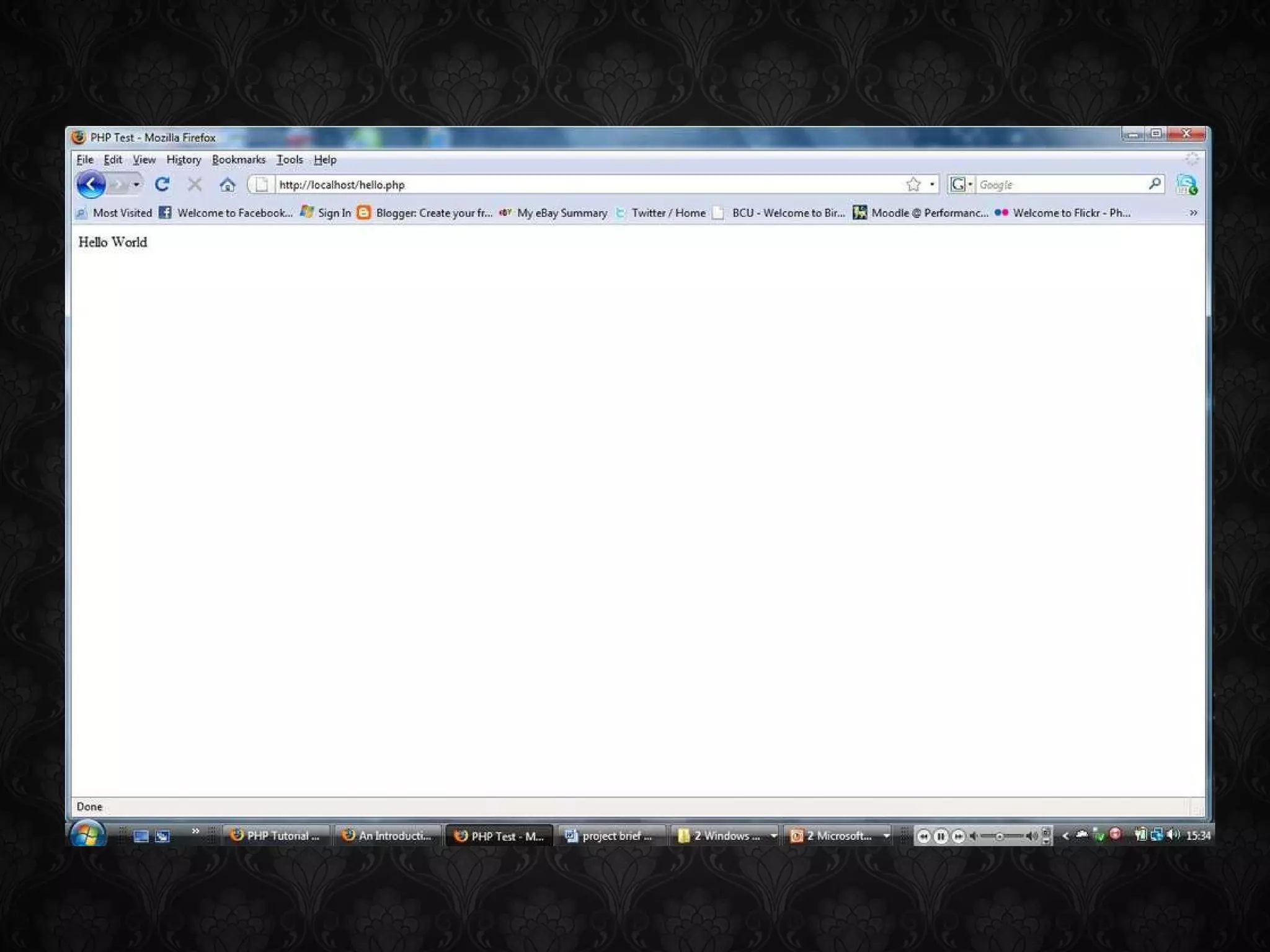Click the red circular tray icon
This screenshot has height=952, width=1270.
click(1116, 834)
